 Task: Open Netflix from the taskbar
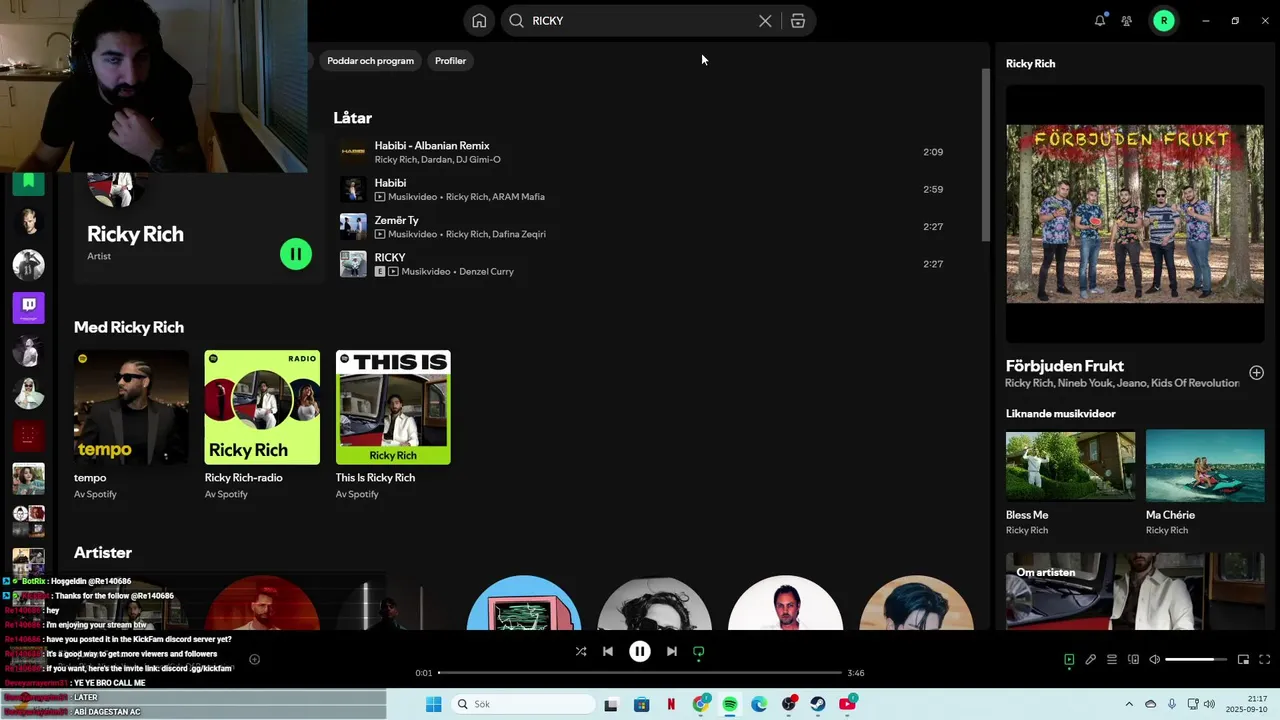coord(671,705)
